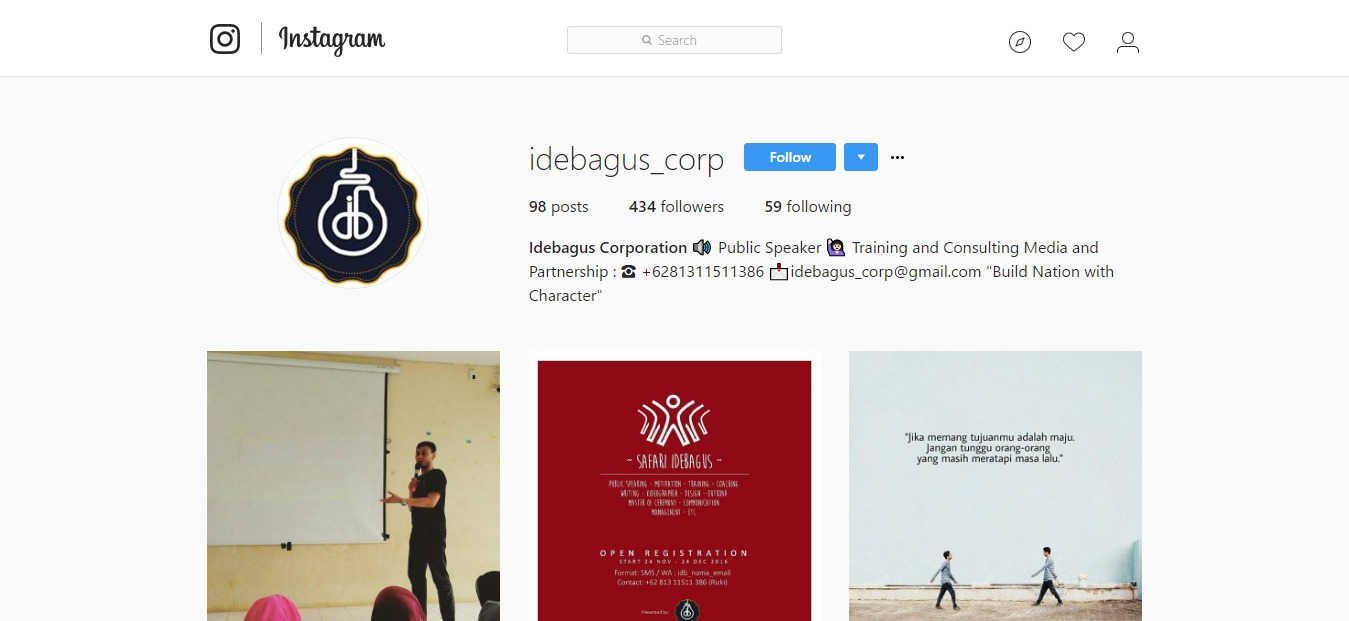The image size is (1349, 621).
Task: Select the 98 posts count
Action: tap(559, 207)
